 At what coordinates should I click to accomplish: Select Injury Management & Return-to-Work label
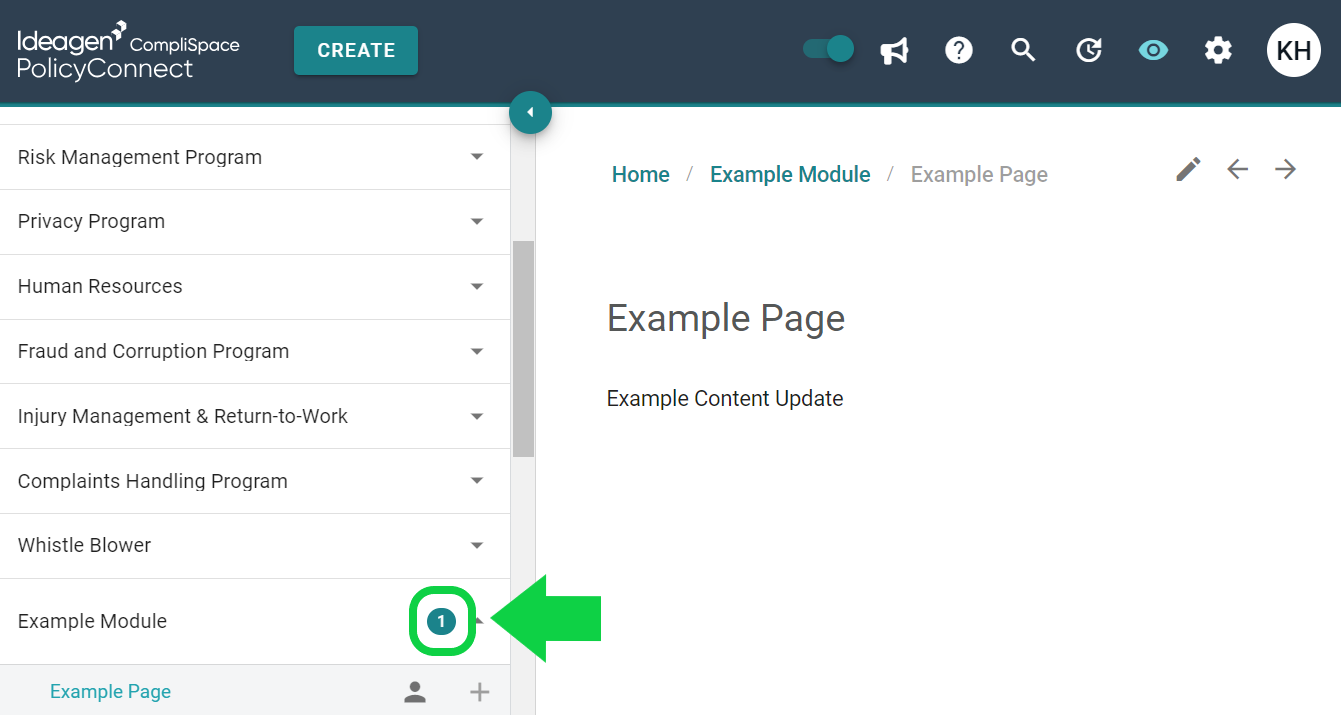183,416
